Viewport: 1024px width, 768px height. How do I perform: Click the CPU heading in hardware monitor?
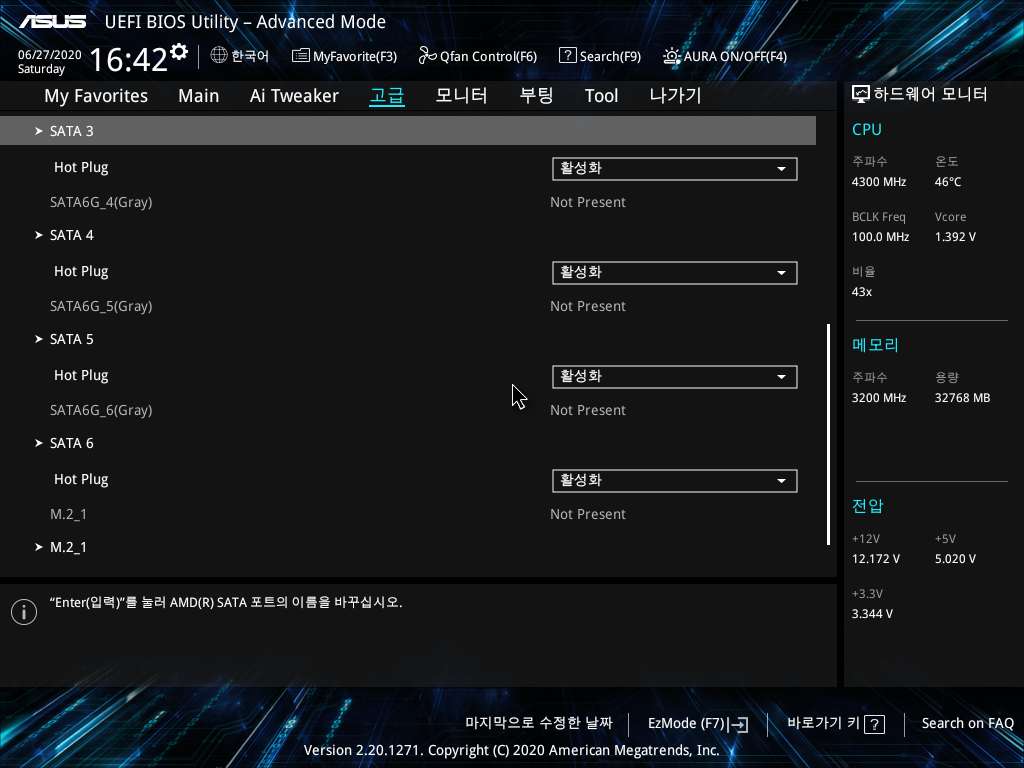867,129
